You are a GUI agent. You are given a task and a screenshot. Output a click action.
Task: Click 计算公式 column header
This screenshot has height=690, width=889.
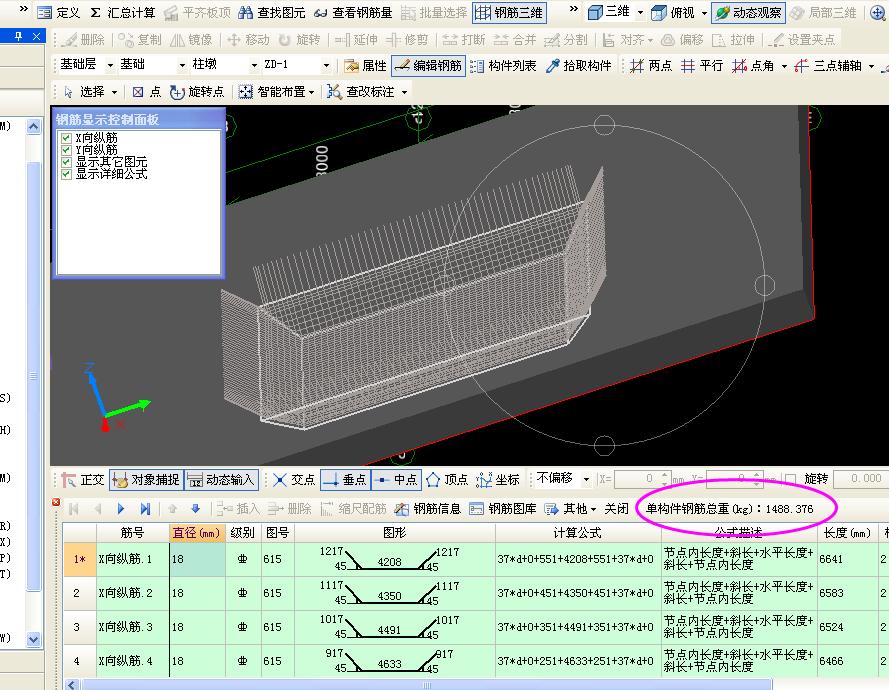click(578, 533)
